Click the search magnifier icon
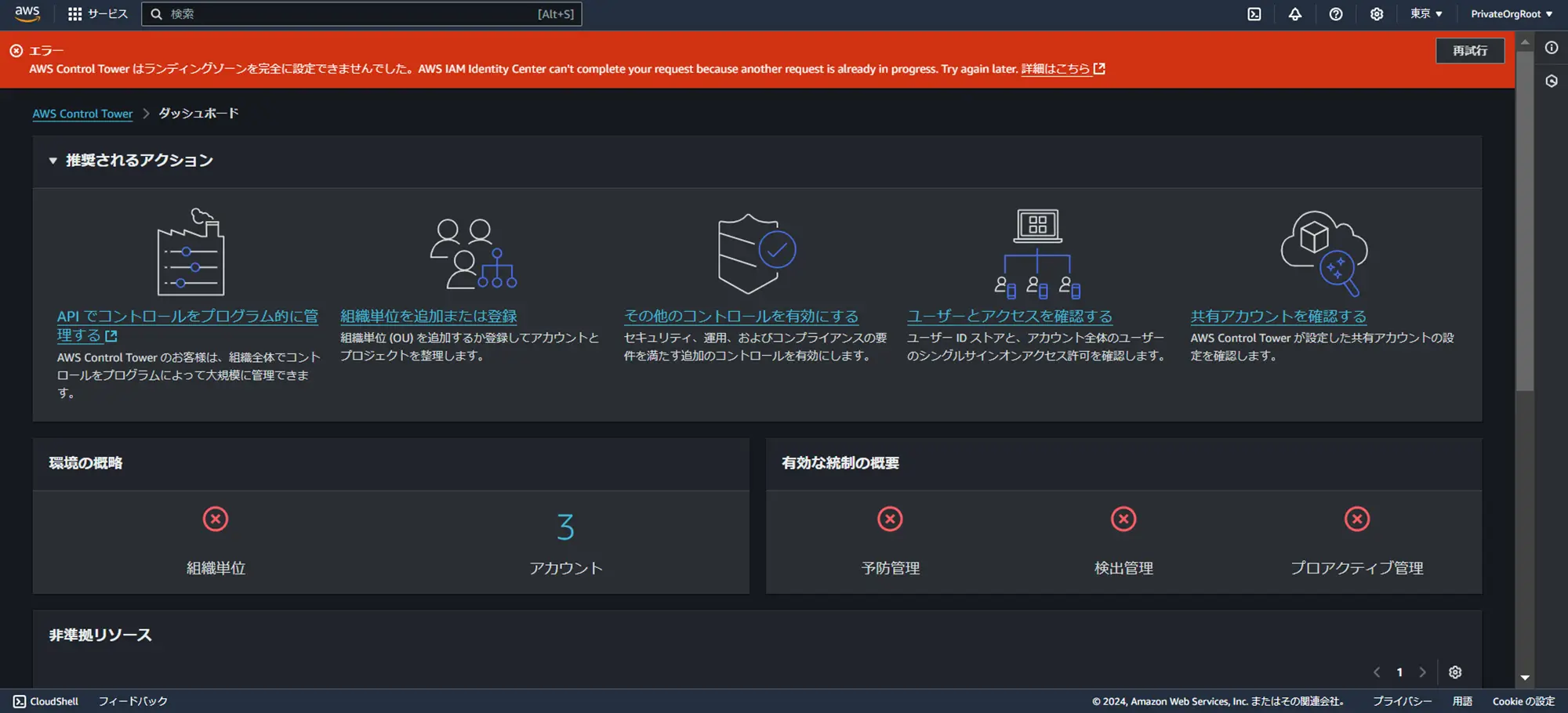This screenshot has width=1568, height=713. click(x=157, y=14)
